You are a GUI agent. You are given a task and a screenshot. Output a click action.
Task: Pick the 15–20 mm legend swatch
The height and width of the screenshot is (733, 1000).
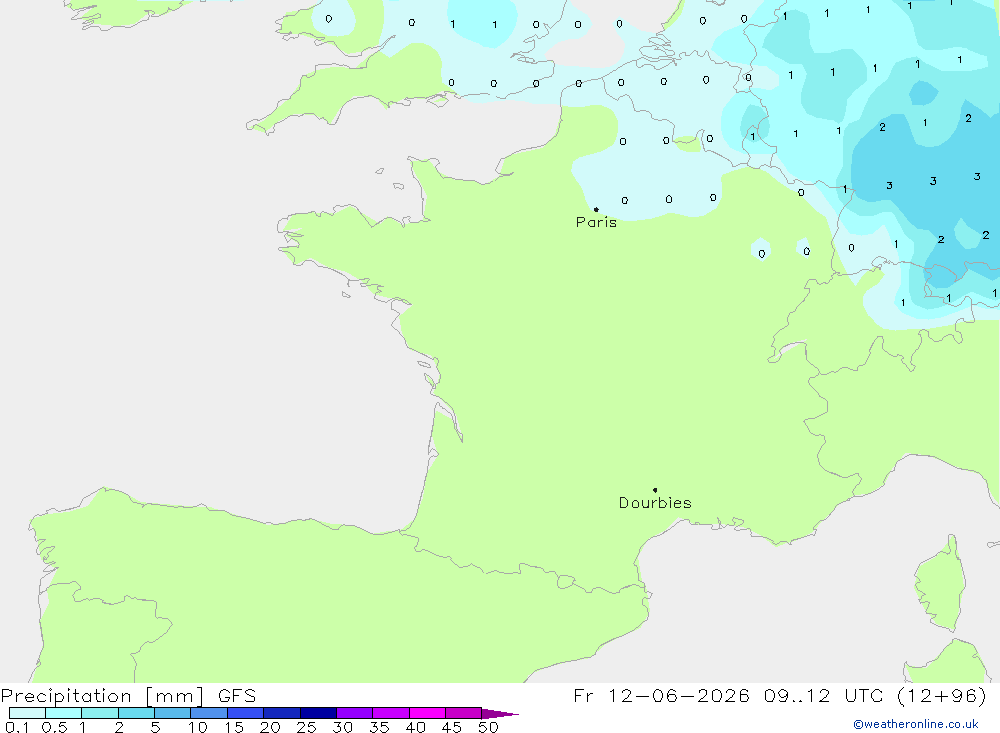245,713
